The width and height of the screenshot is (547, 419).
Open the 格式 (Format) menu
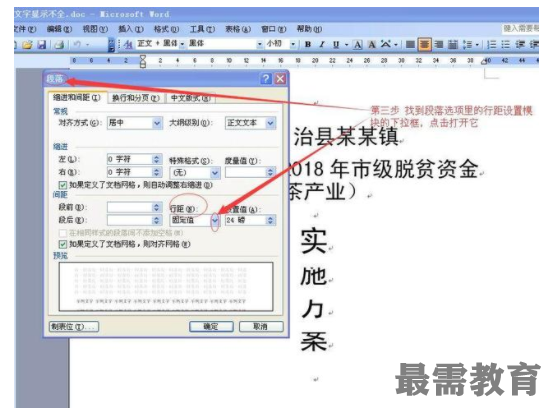pos(166,29)
